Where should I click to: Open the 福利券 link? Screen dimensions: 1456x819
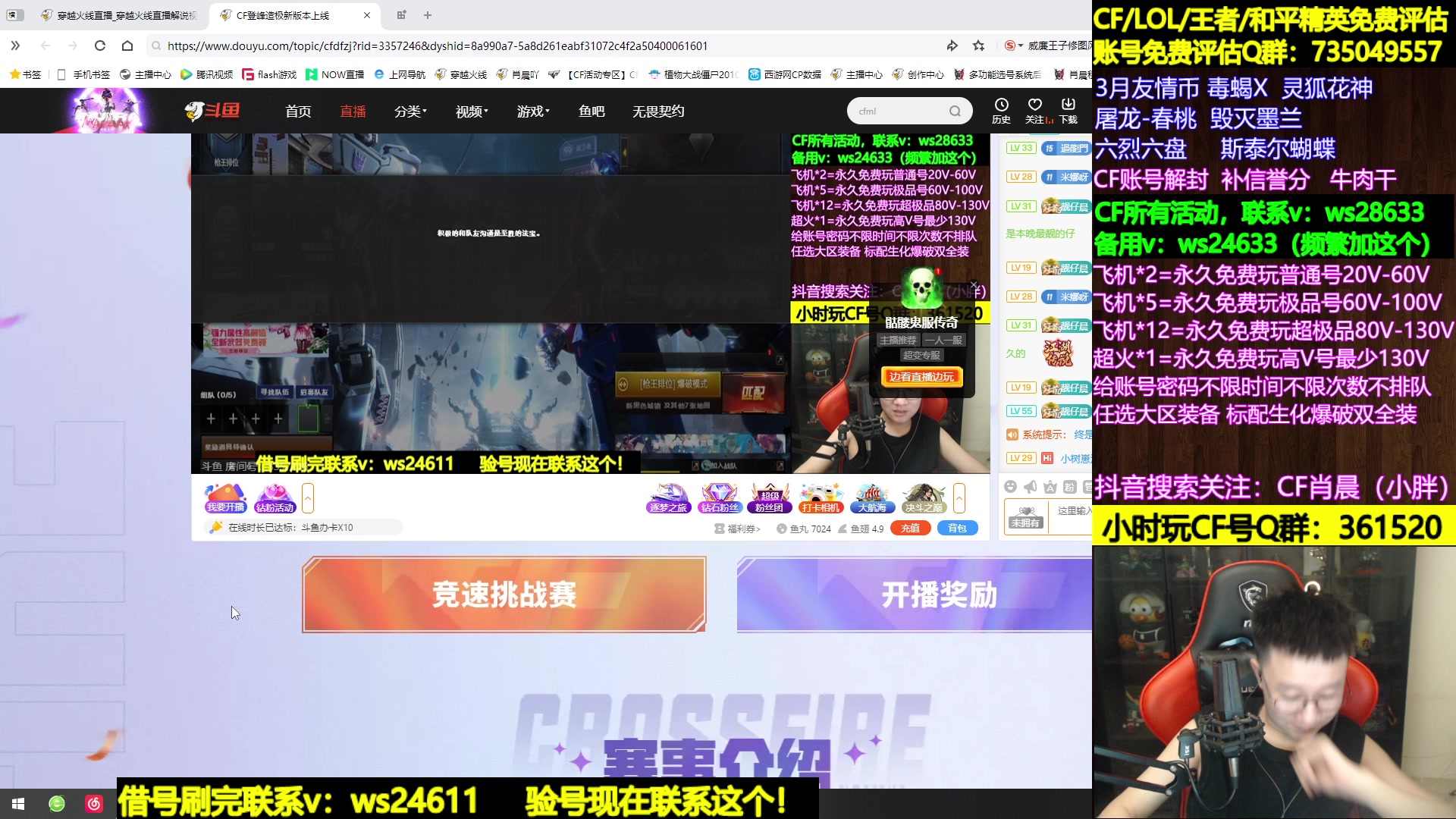click(737, 529)
